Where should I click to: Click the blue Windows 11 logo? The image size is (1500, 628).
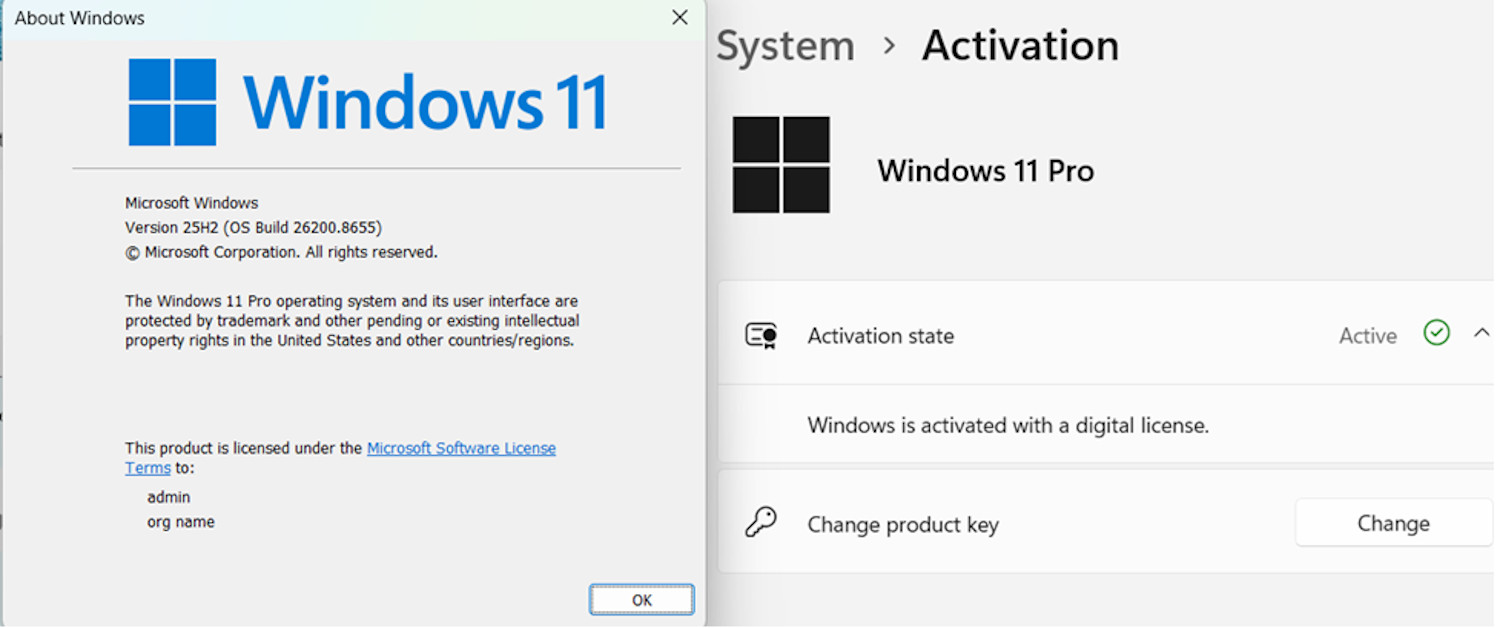172,102
